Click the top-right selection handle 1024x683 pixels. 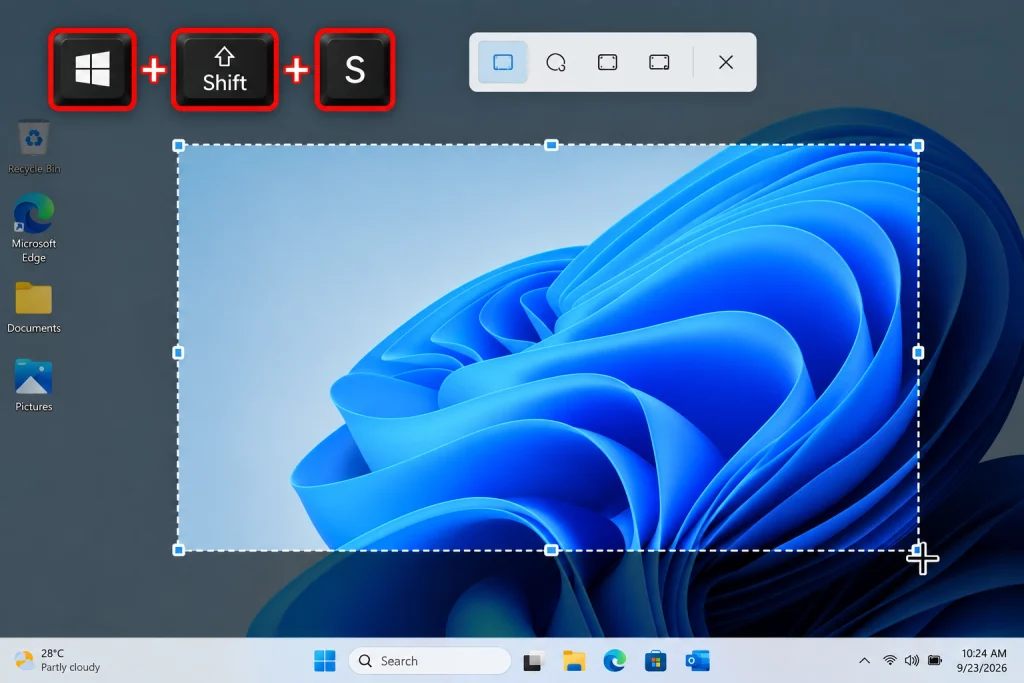(x=918, y=146)
